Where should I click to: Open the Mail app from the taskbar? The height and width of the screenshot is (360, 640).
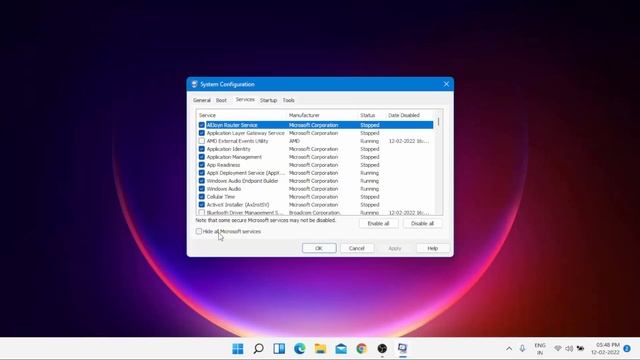[x=341, y=349]
